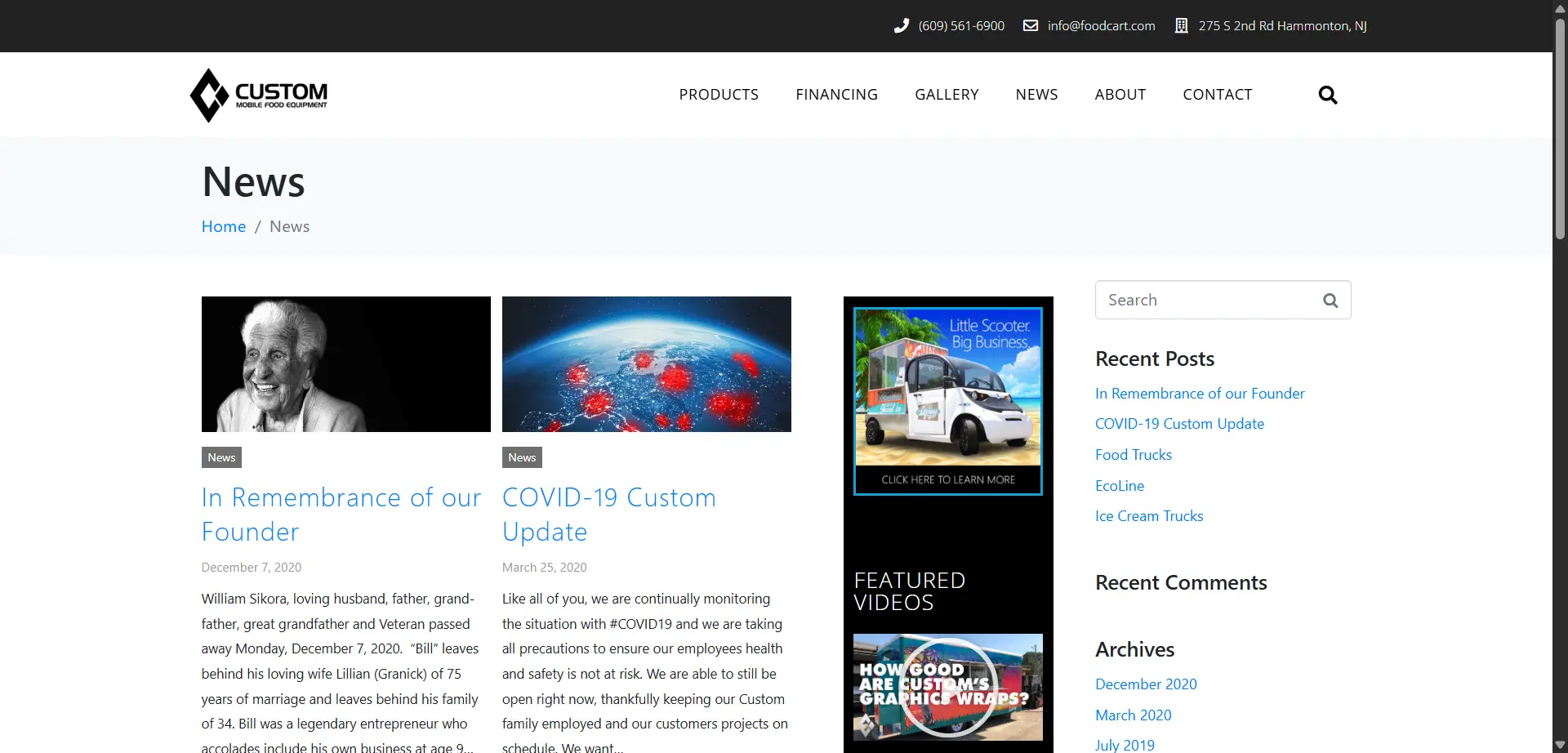This screenshot has height=753, width=1568.
Task: Click the Little Scooter Big Business banner
Action: pyautogui.click(x=947, y=401)
